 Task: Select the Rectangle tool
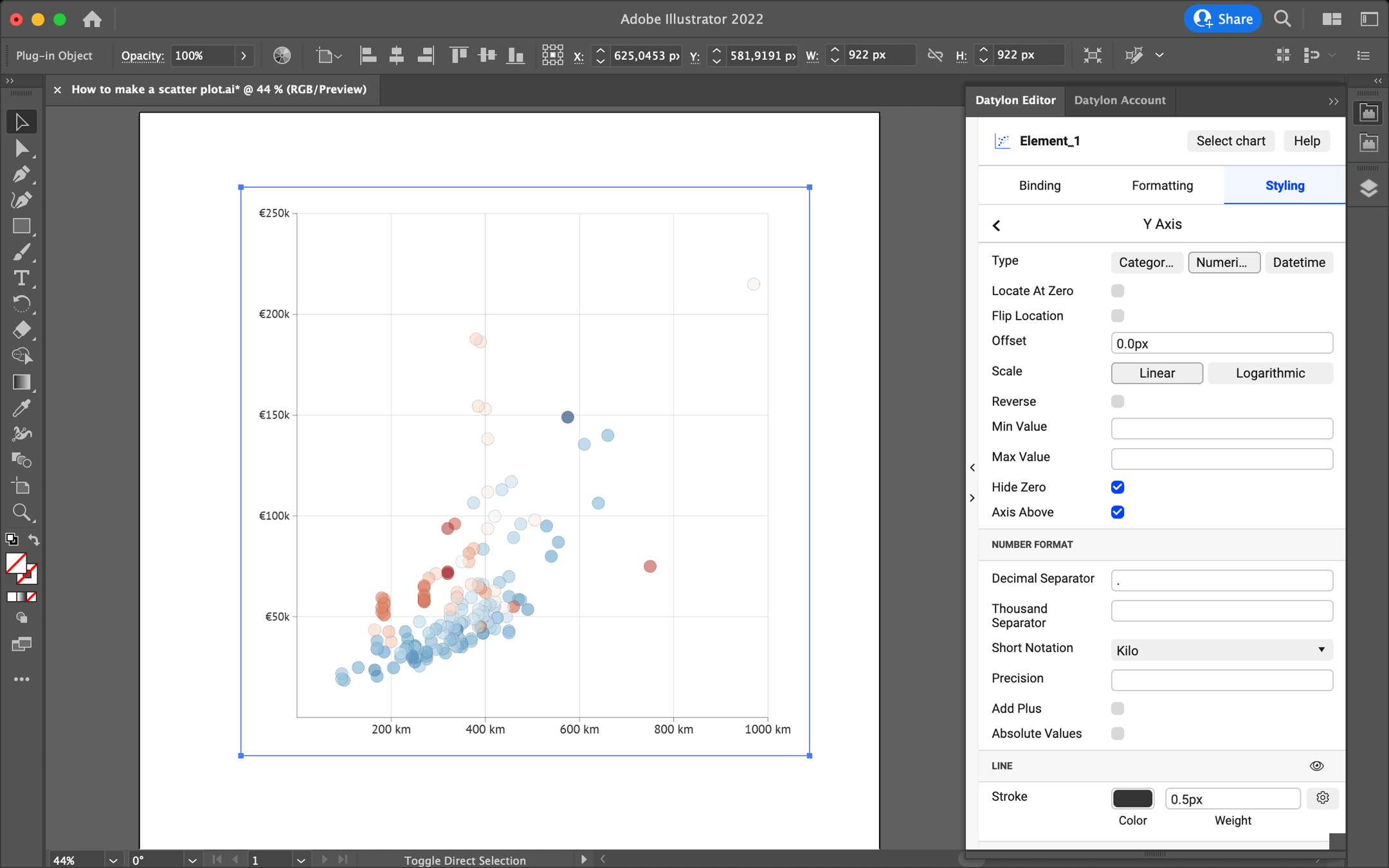coord(21,226)
